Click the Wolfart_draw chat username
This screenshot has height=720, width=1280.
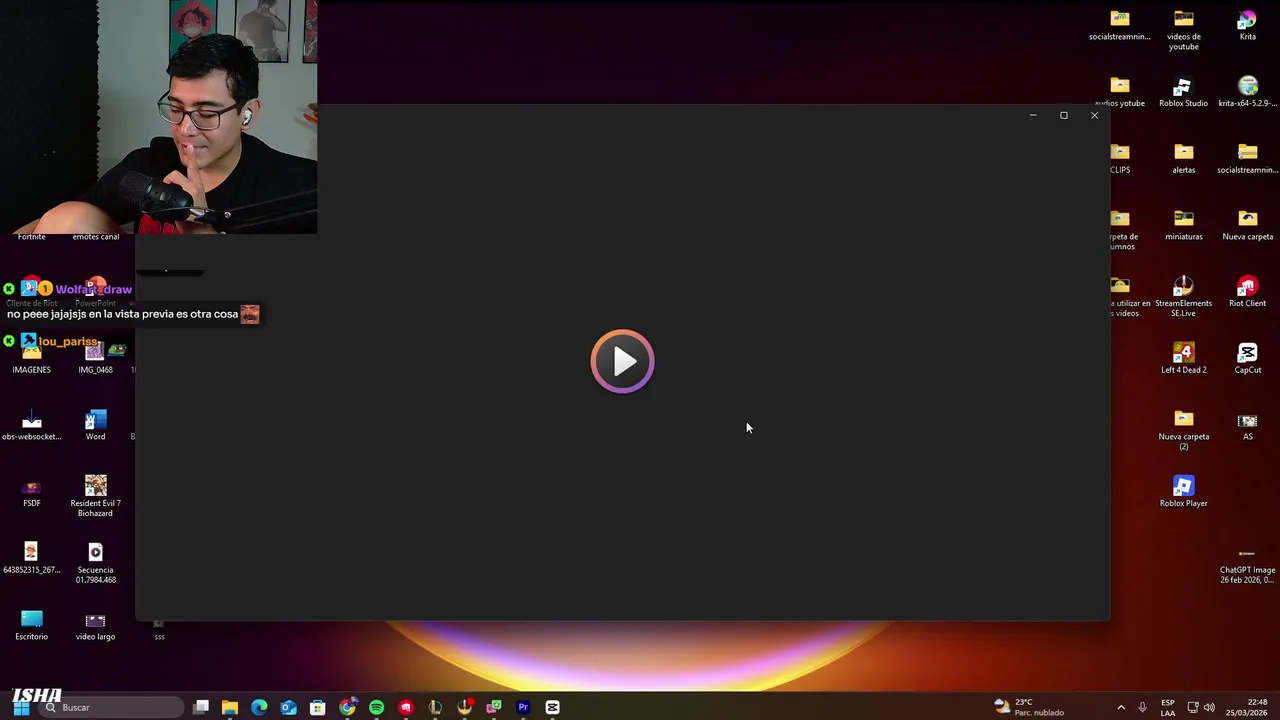point(94,289)
